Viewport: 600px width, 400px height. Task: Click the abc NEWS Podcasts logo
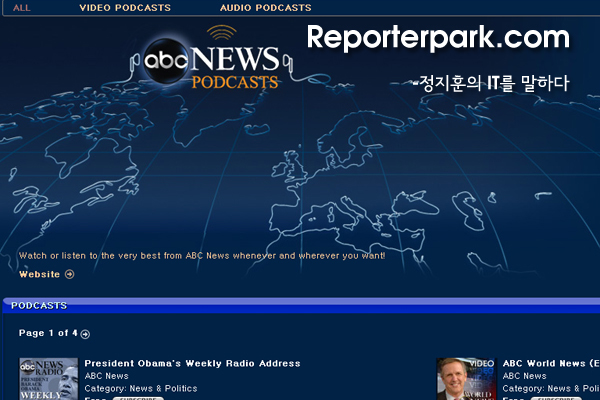coord(212,57)
